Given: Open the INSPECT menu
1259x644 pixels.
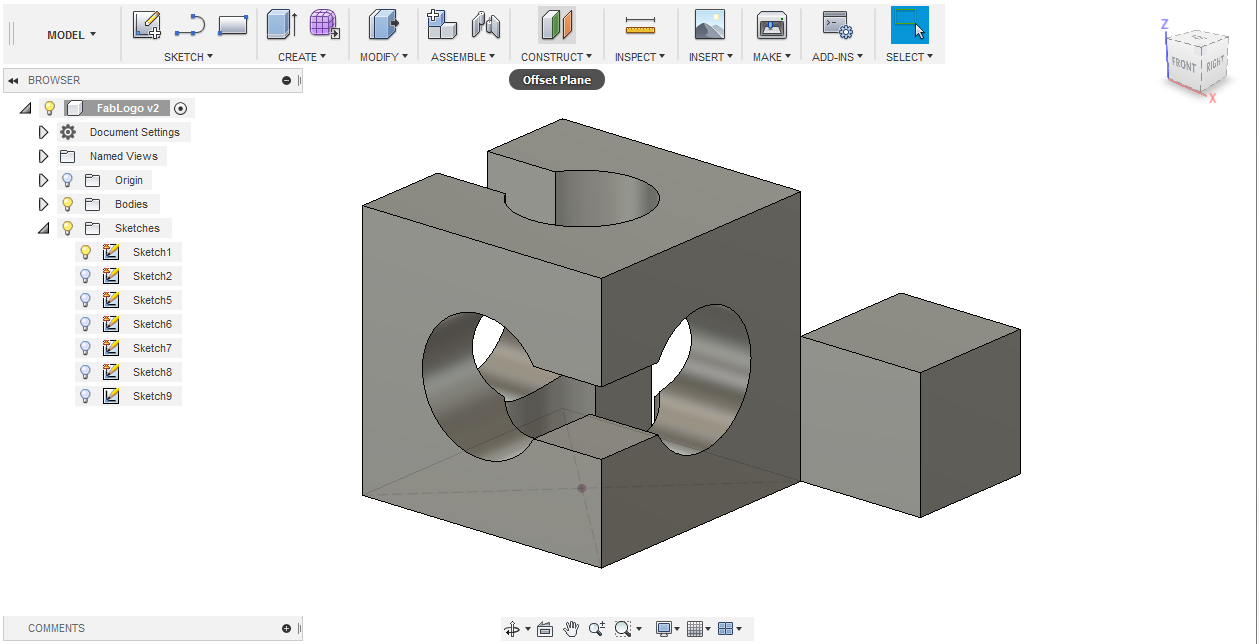Looking at the screenshot, I should (x=640, y=57).
